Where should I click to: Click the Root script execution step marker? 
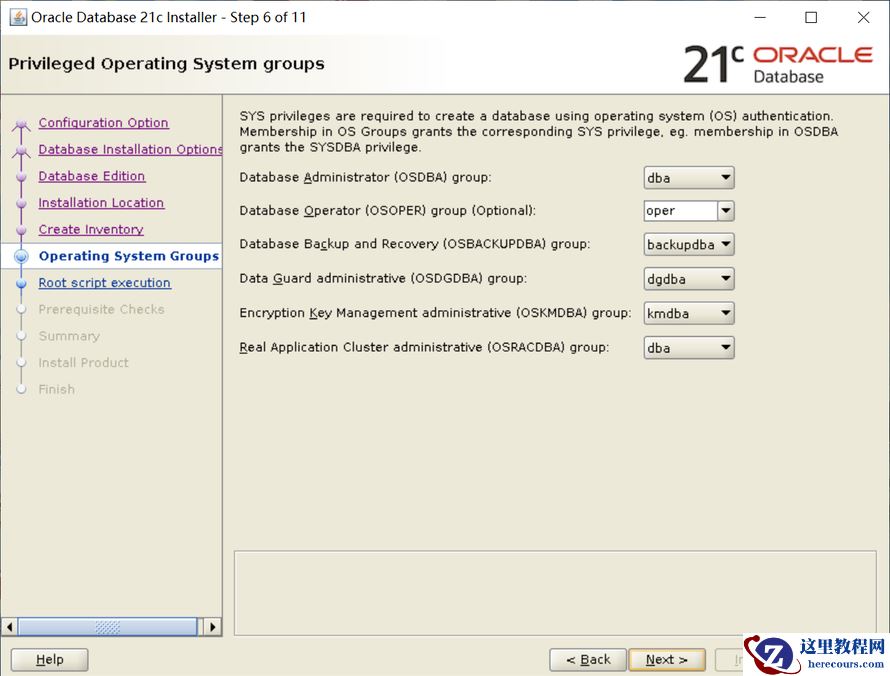tap(22, 283)
